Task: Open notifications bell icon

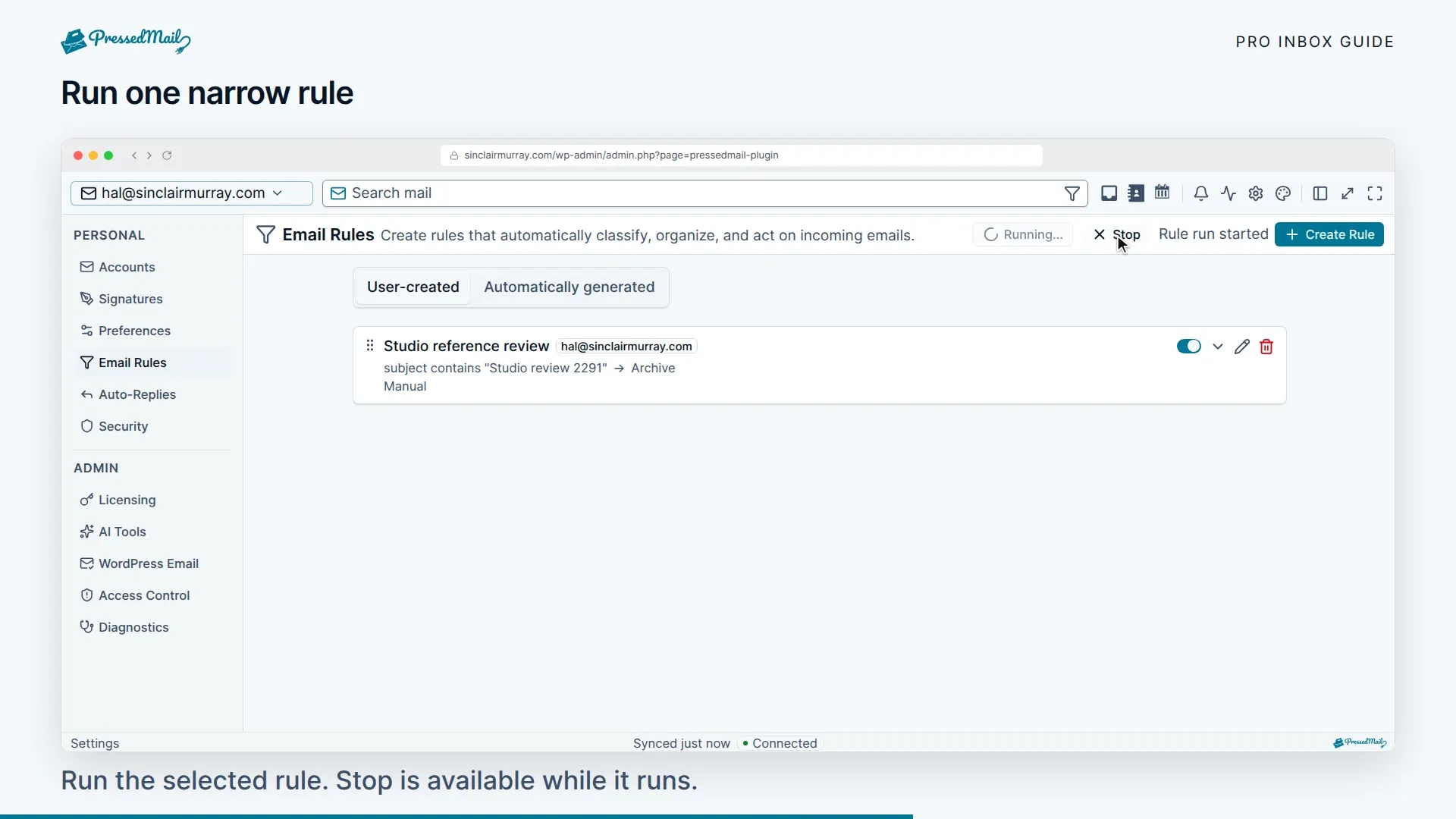Action: pos(1200,193)
